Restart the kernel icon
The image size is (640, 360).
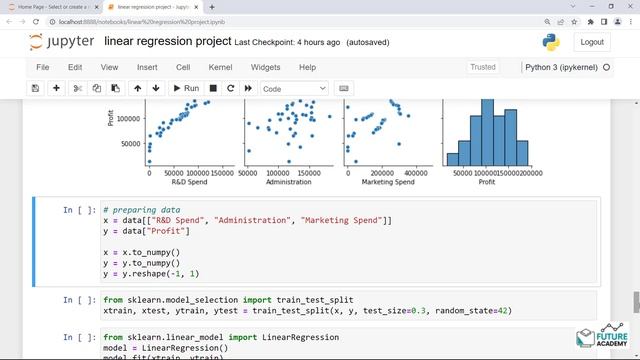pos(231,88)
